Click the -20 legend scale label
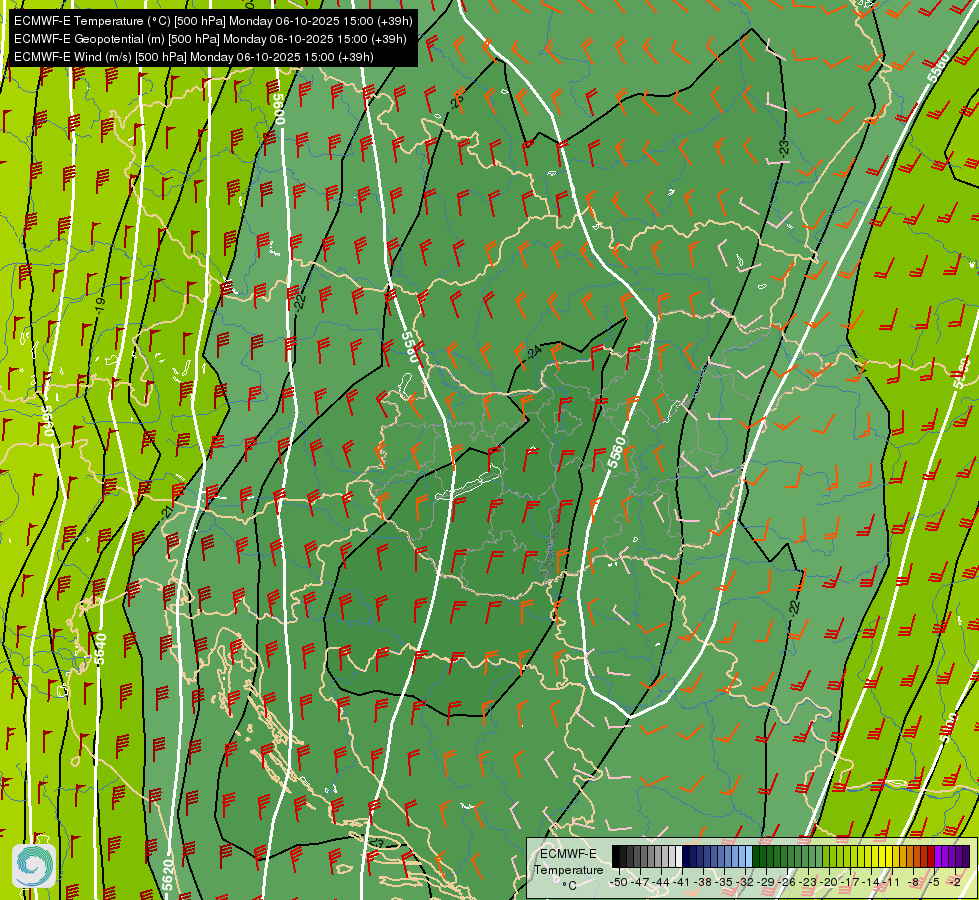This screenshot has width=979, height=900. tap(829, 882)
